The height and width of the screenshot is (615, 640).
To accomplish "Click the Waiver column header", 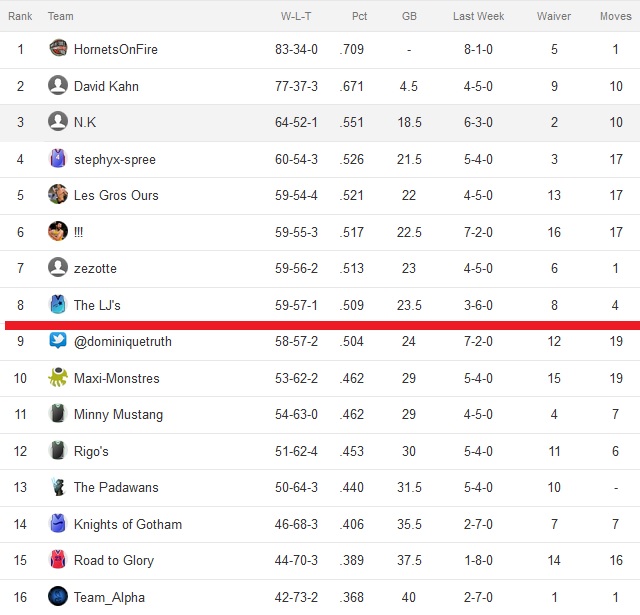I will point(554,16).
